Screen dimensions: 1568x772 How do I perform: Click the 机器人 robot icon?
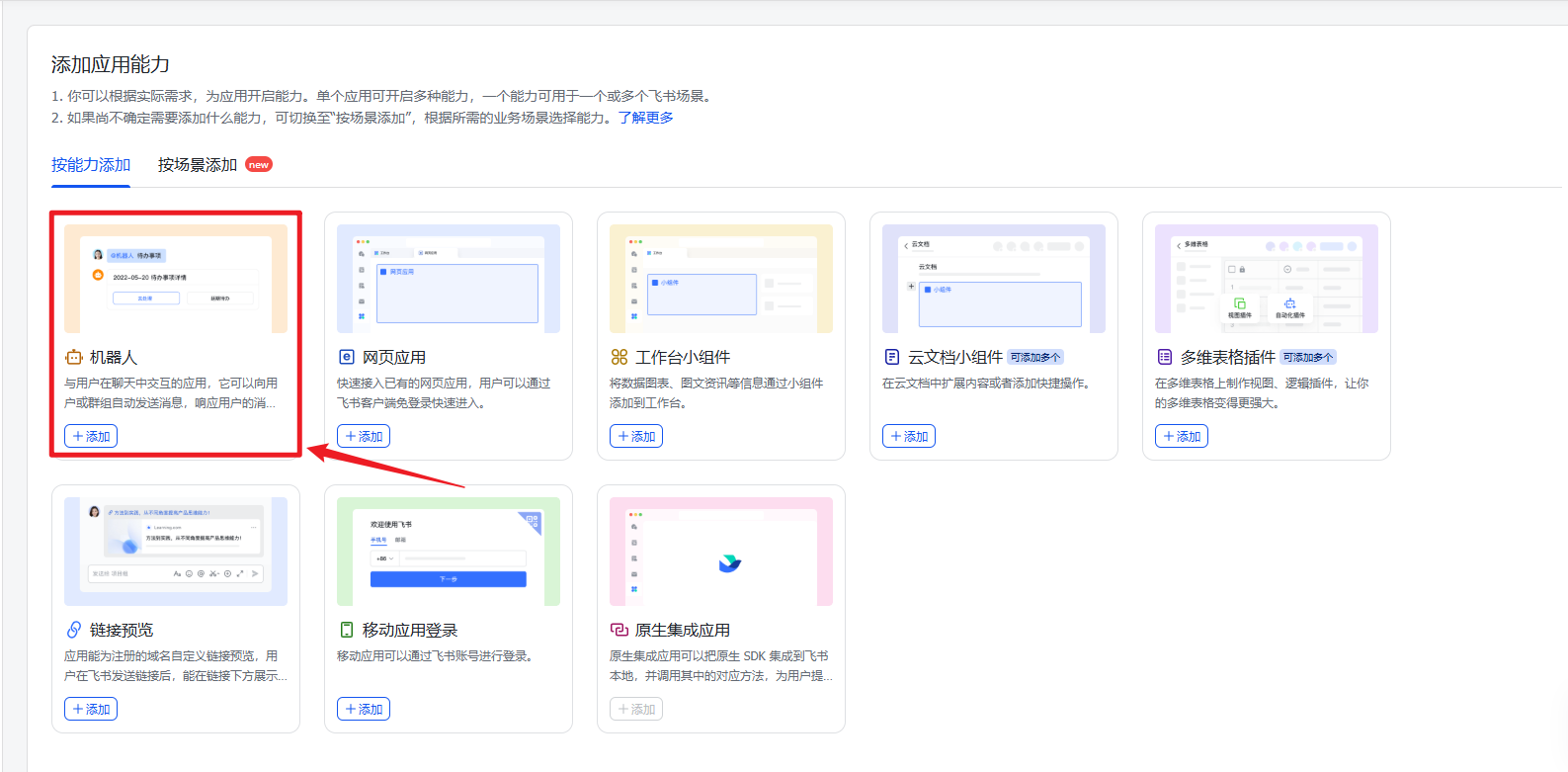tap(74, 357)
